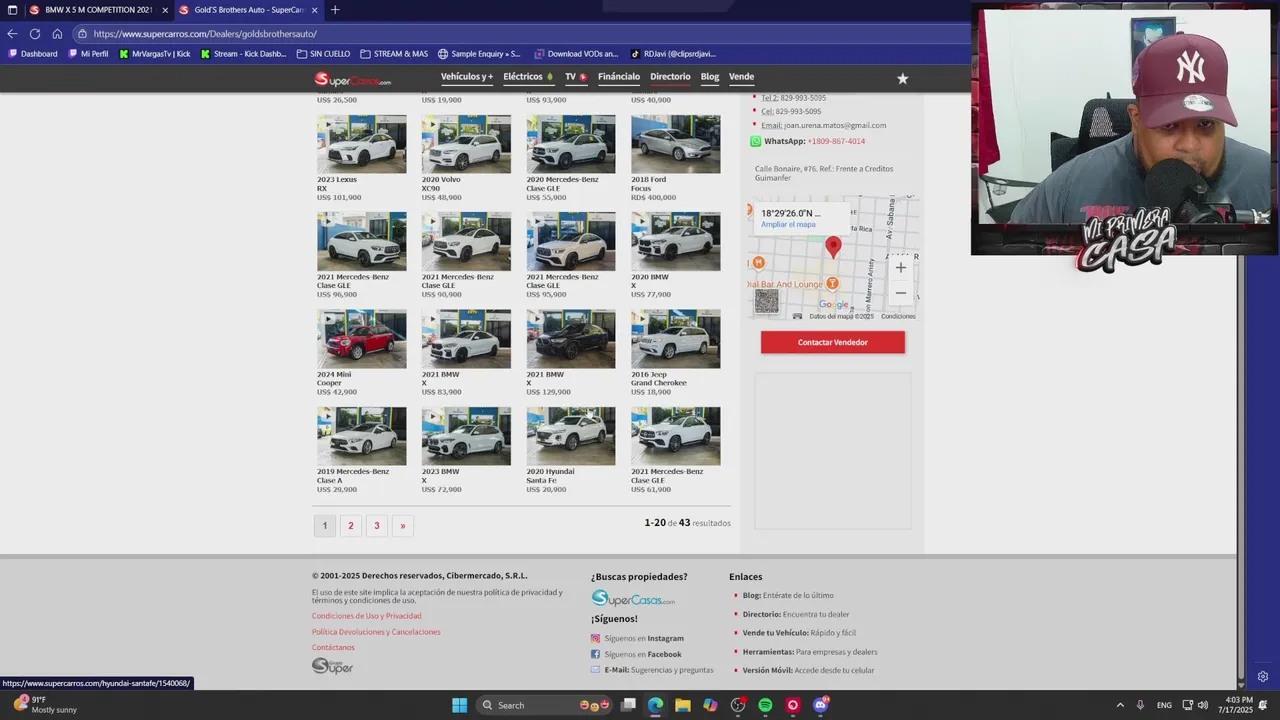This screenshot has width=1280, height=720.
Task: Open the Vende menu item
Action: [x=741, y=77]
